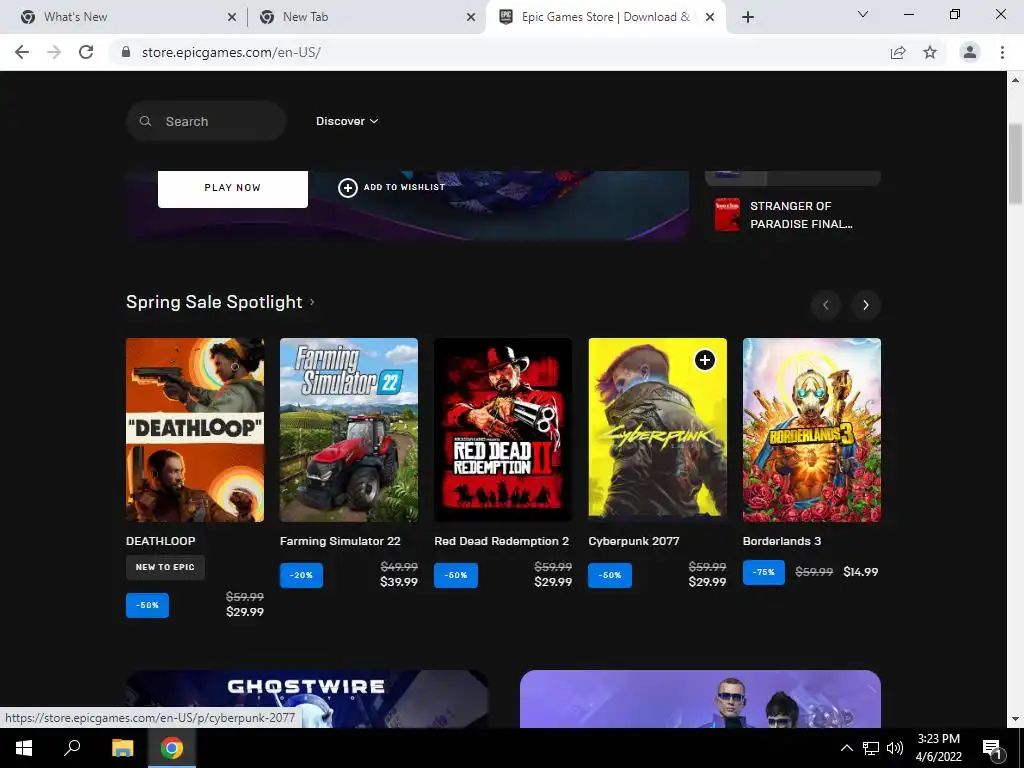Share this page using the share icon
1024x768 pixels.
[898, 52]
